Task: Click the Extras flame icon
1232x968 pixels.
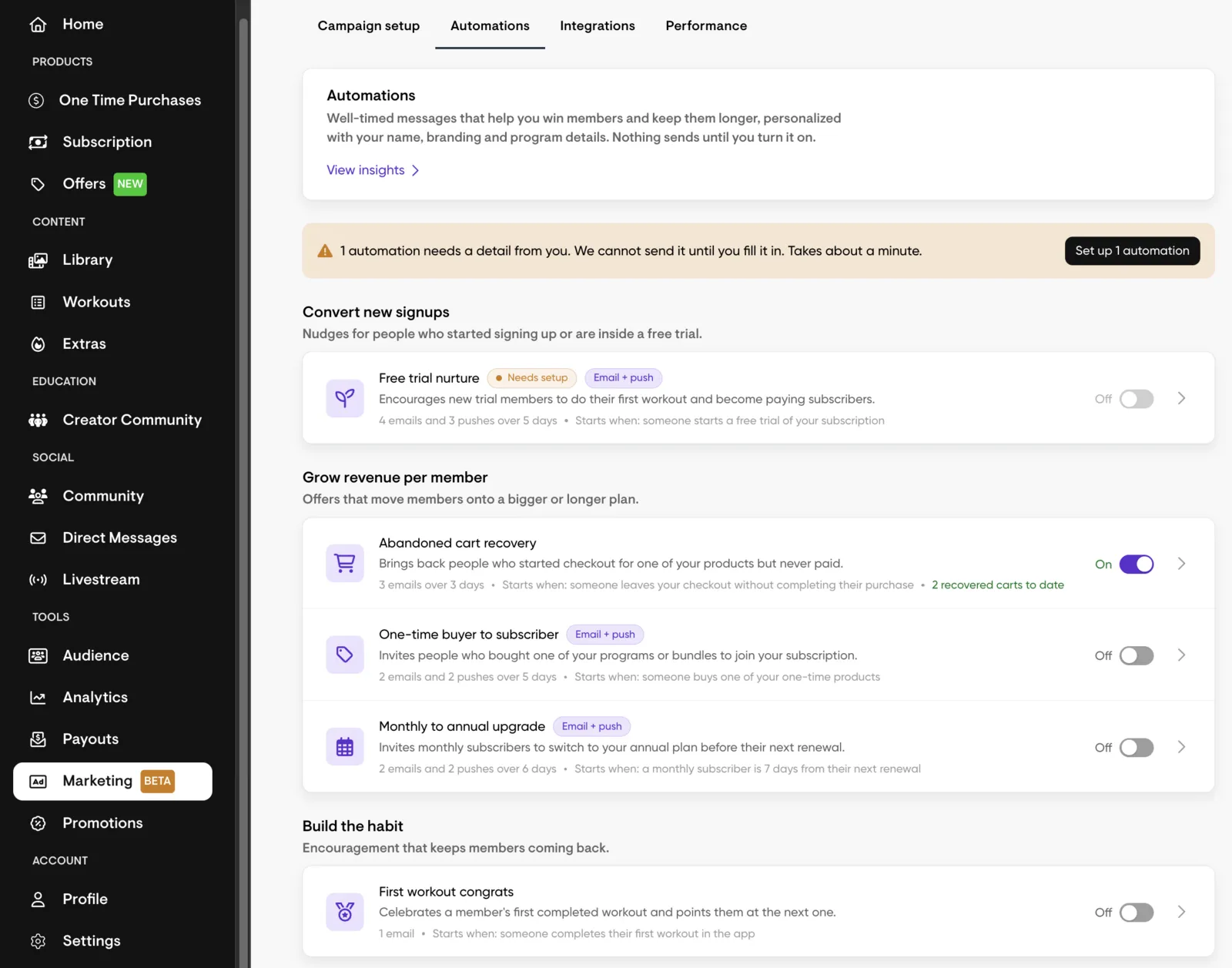Action: (38, 344)
